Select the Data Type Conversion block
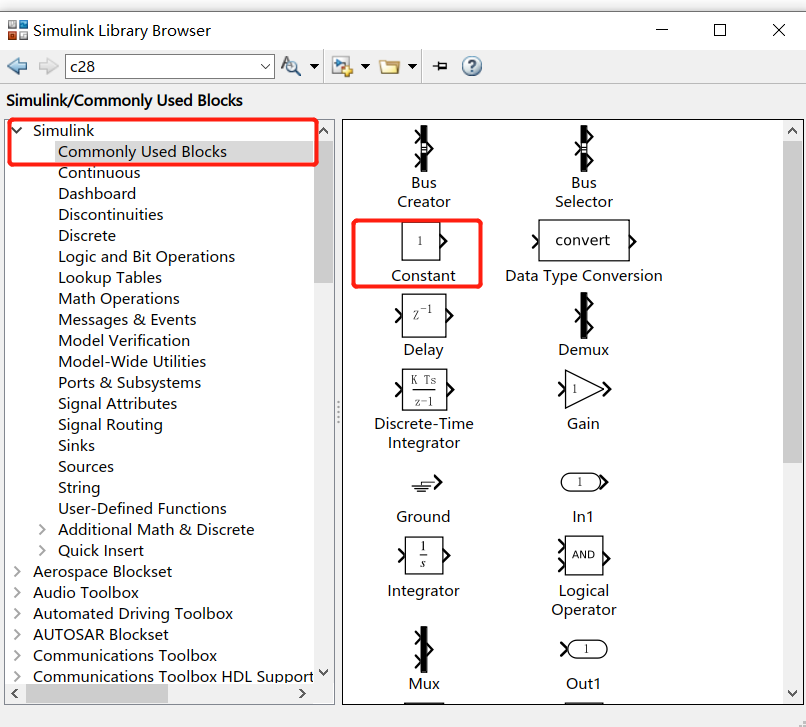 (x=583, y=252)
